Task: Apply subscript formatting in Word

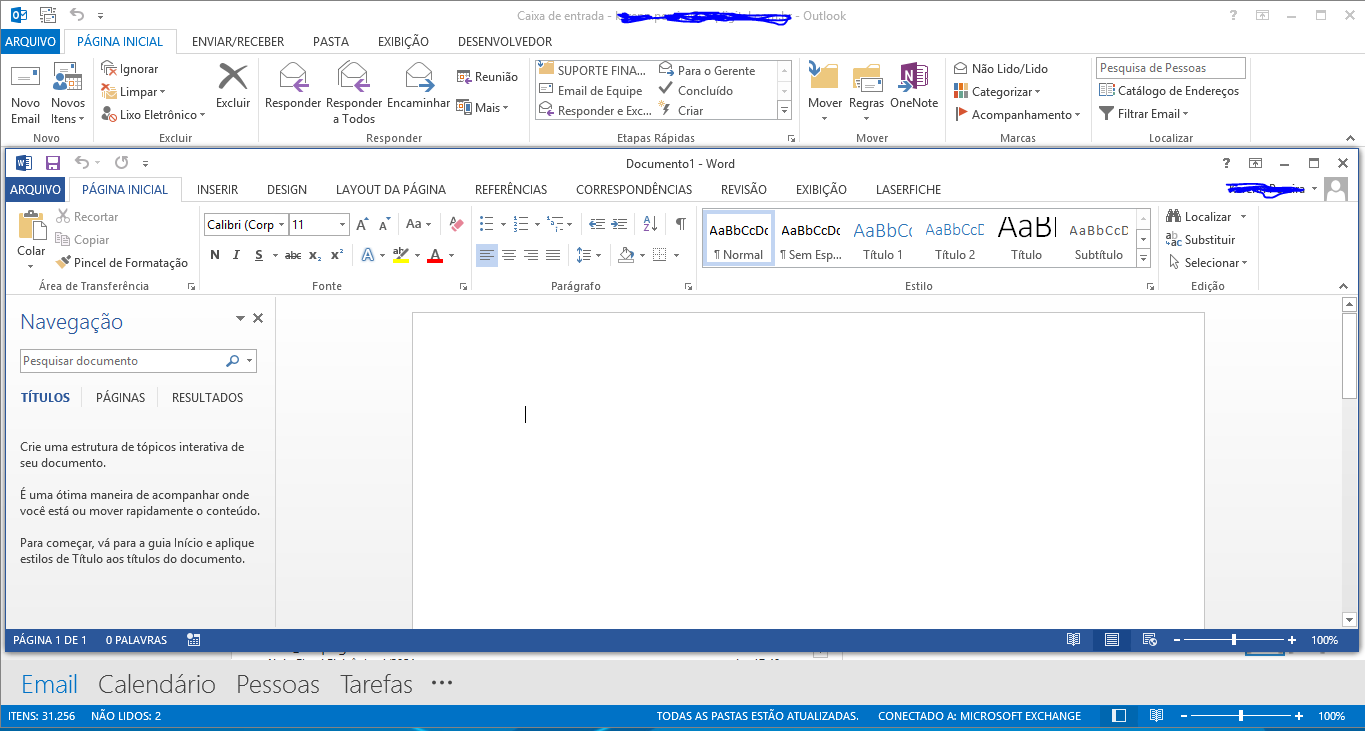Action: (315, 255)
